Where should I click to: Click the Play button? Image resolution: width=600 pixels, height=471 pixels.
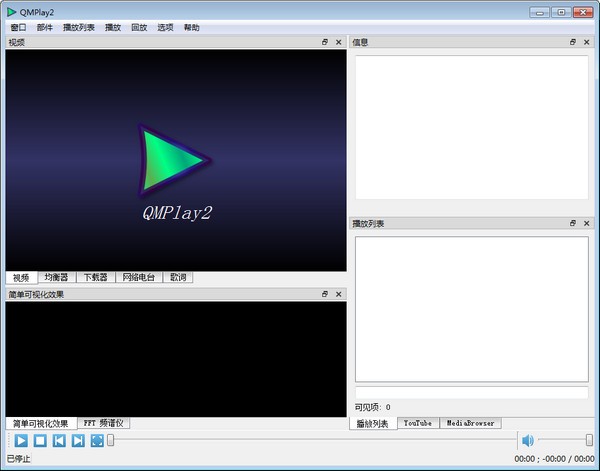(21, 441)
